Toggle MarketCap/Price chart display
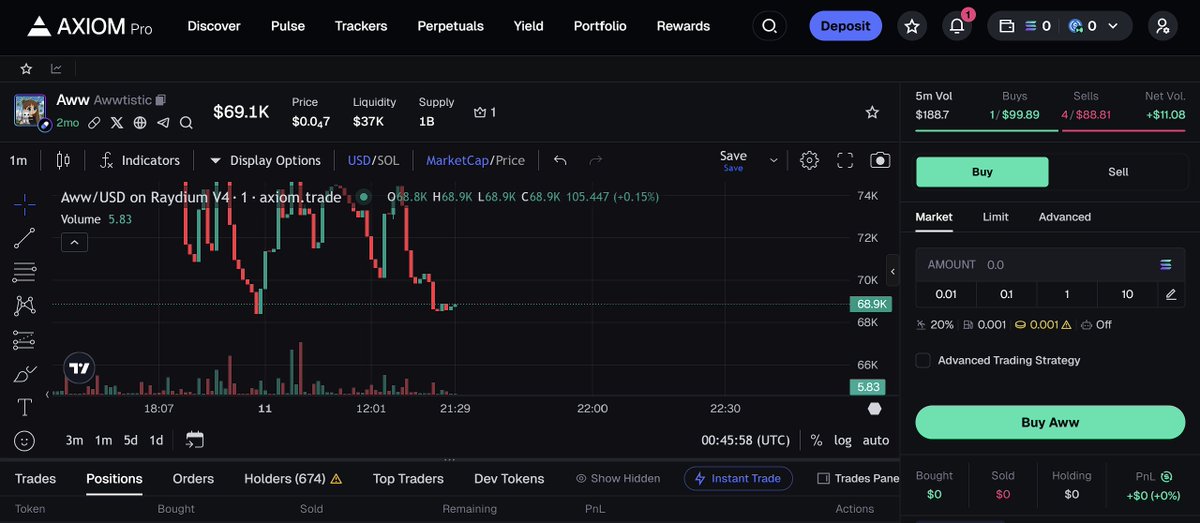The height and width of the screenshot is (523, 1200). (475, 160)
